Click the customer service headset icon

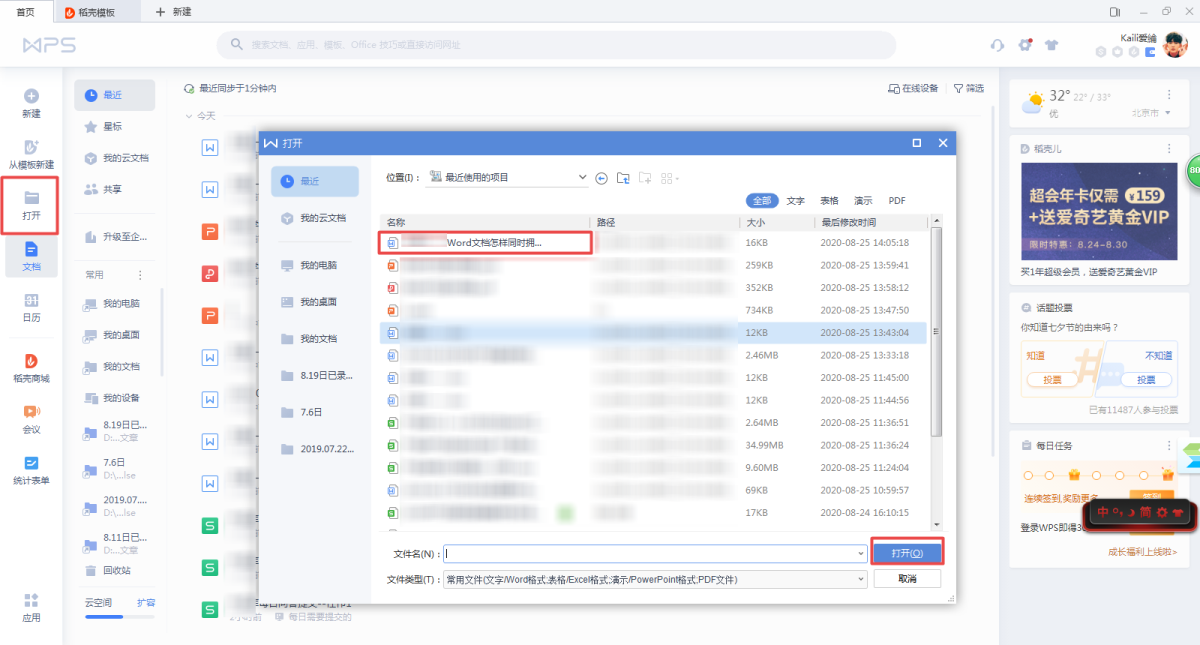click(x=997, y=45)
